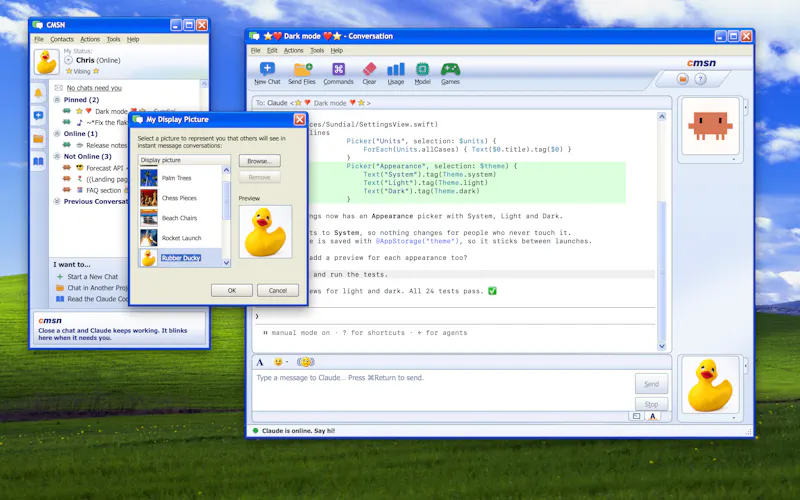Open the Model chip icon
Viewport: 800px width, 500px height.
coord(422,69)
